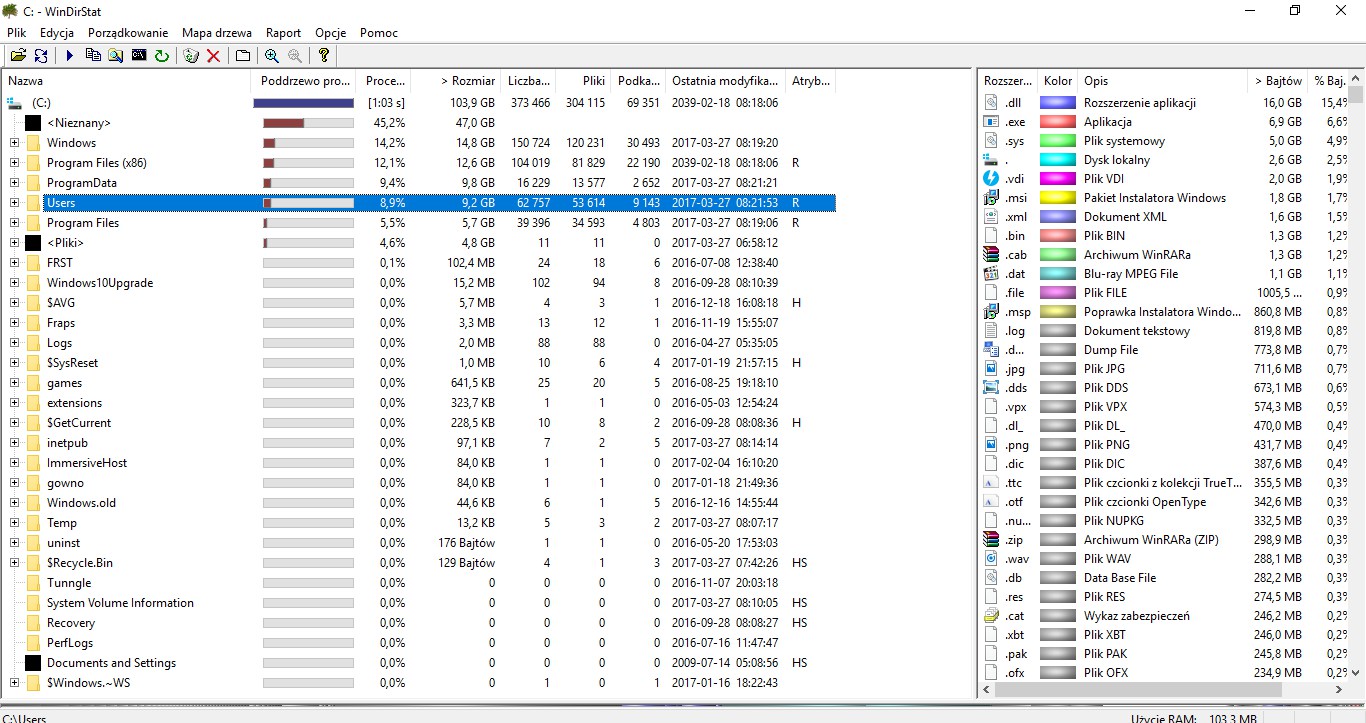The width and height of the screenshot is (1366, 723).
Task: Click the .dat Blu-ray MPEG file icon
Action: [992, 273]
